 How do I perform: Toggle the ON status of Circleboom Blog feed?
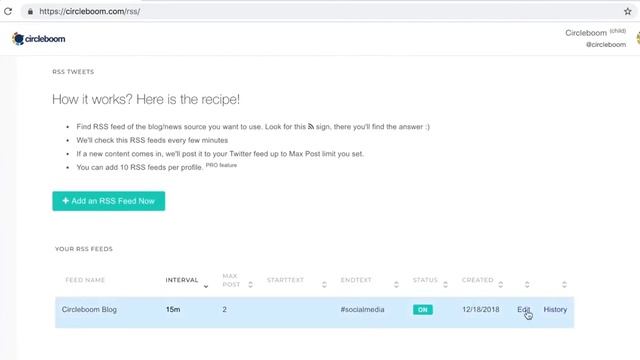tap(422, 309)
